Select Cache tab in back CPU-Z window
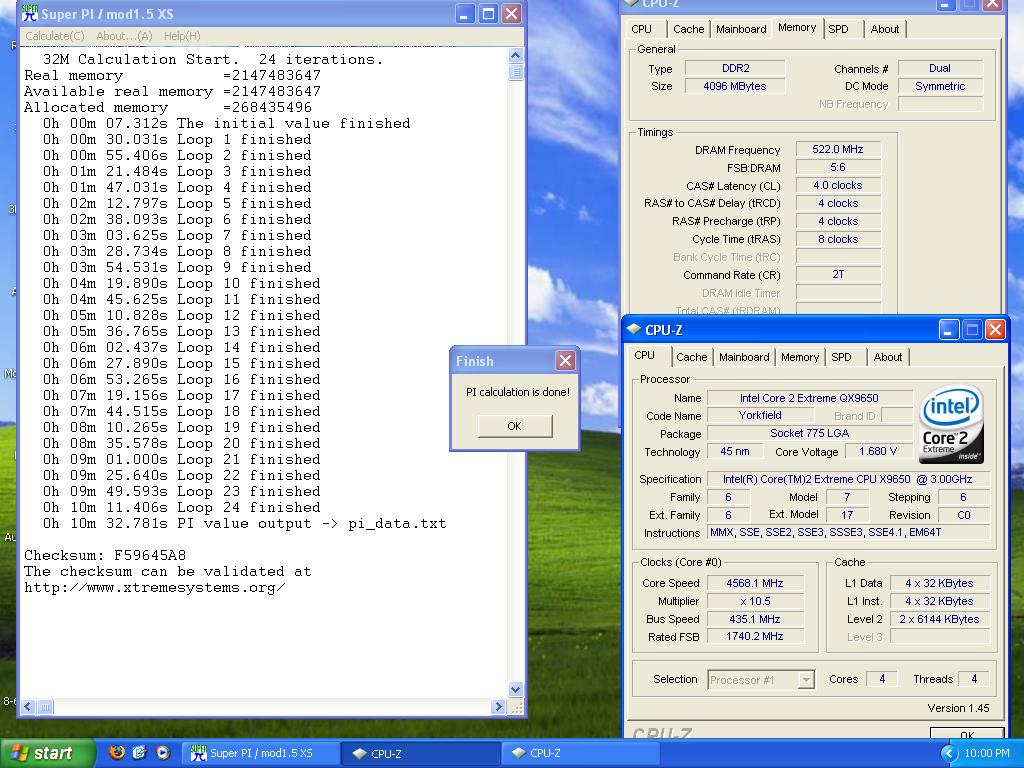 [688, 29]
